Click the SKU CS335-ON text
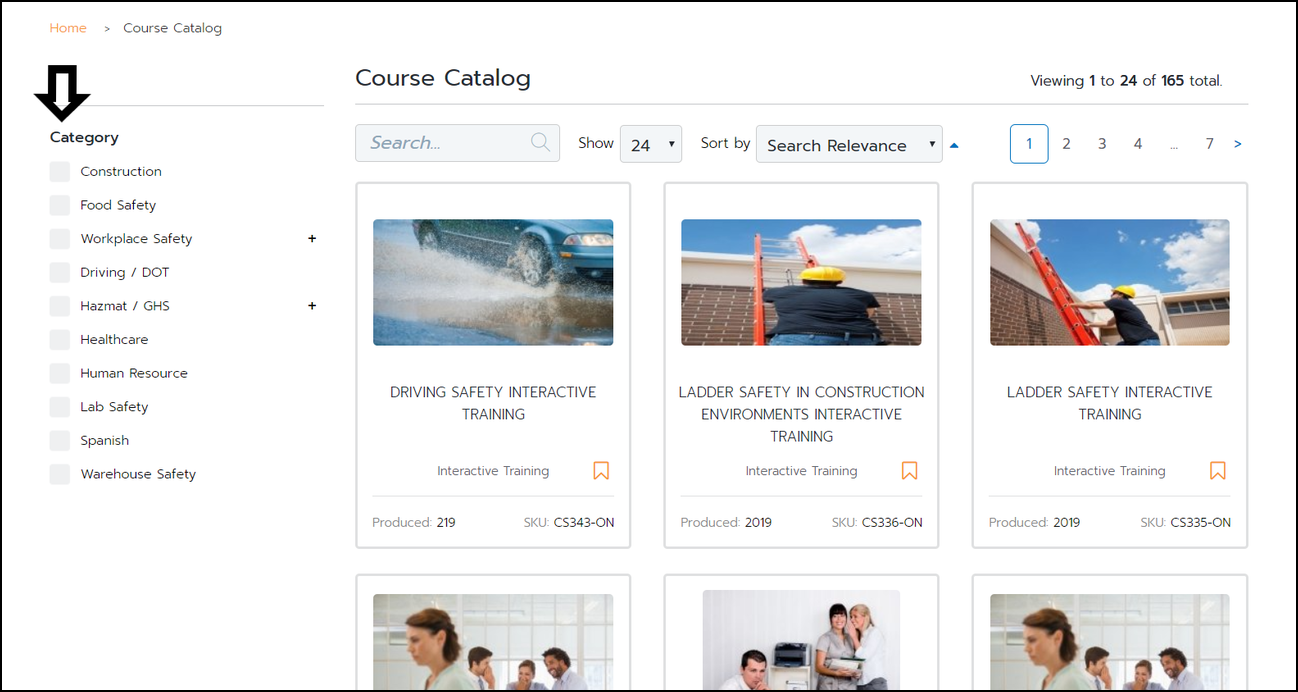 1185,522
